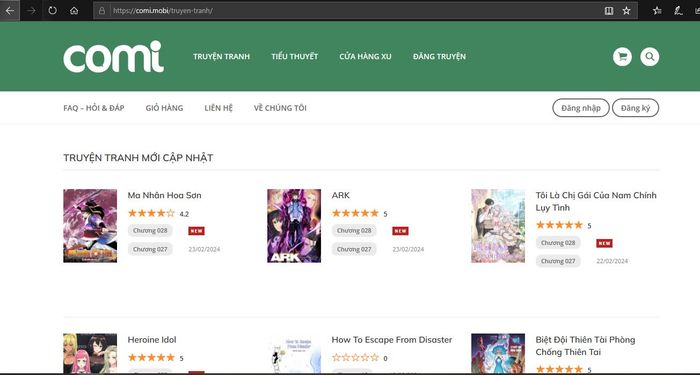Go to browser home icon
Image resolution: width=700 pixels, height=375 pixels.
(x=74, y=11)
